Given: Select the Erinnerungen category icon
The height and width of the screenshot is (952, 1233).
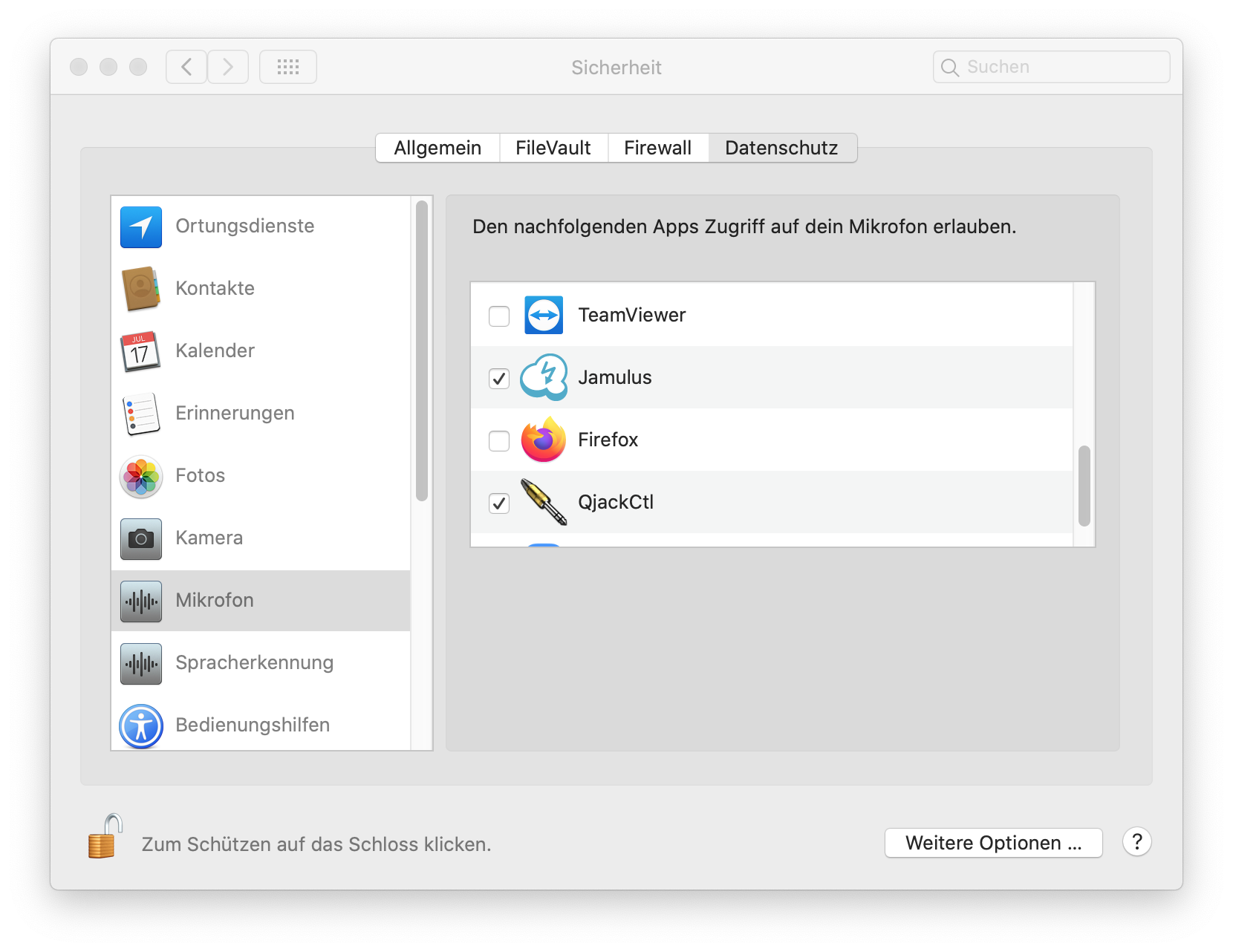Looking at the screenshot, I should 141,414.
